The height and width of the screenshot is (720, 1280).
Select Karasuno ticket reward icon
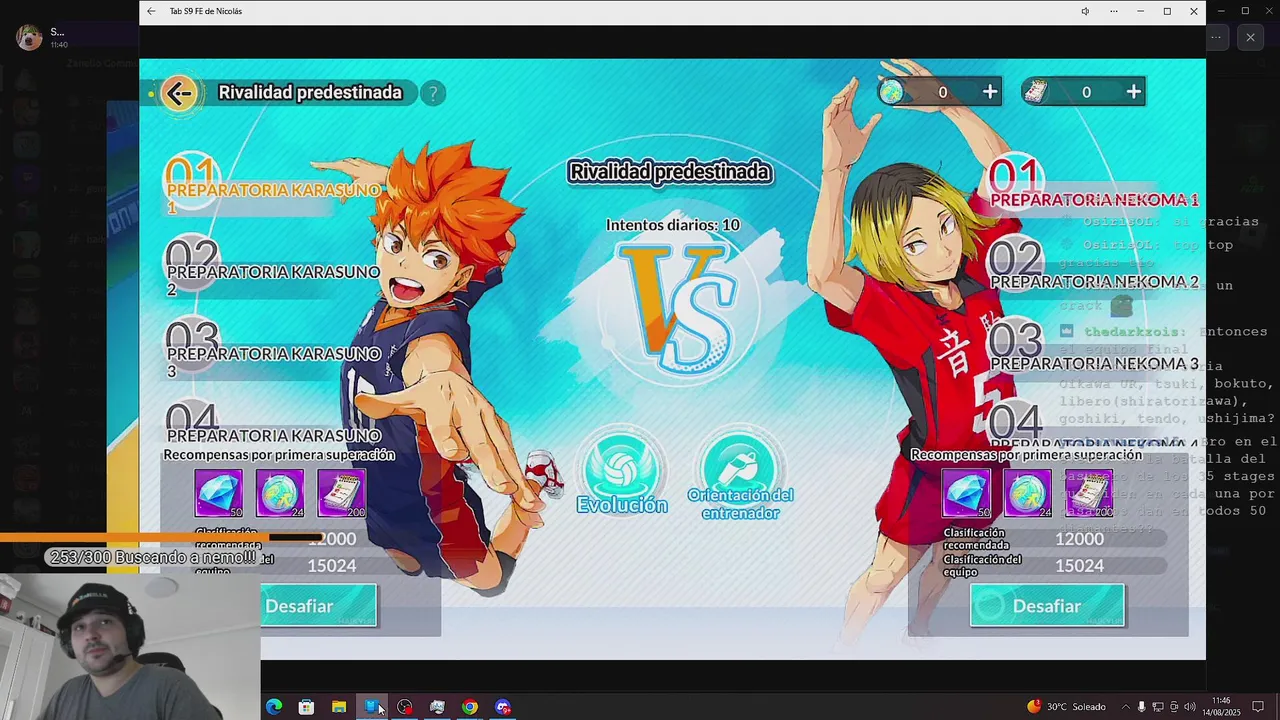[342, 494]
